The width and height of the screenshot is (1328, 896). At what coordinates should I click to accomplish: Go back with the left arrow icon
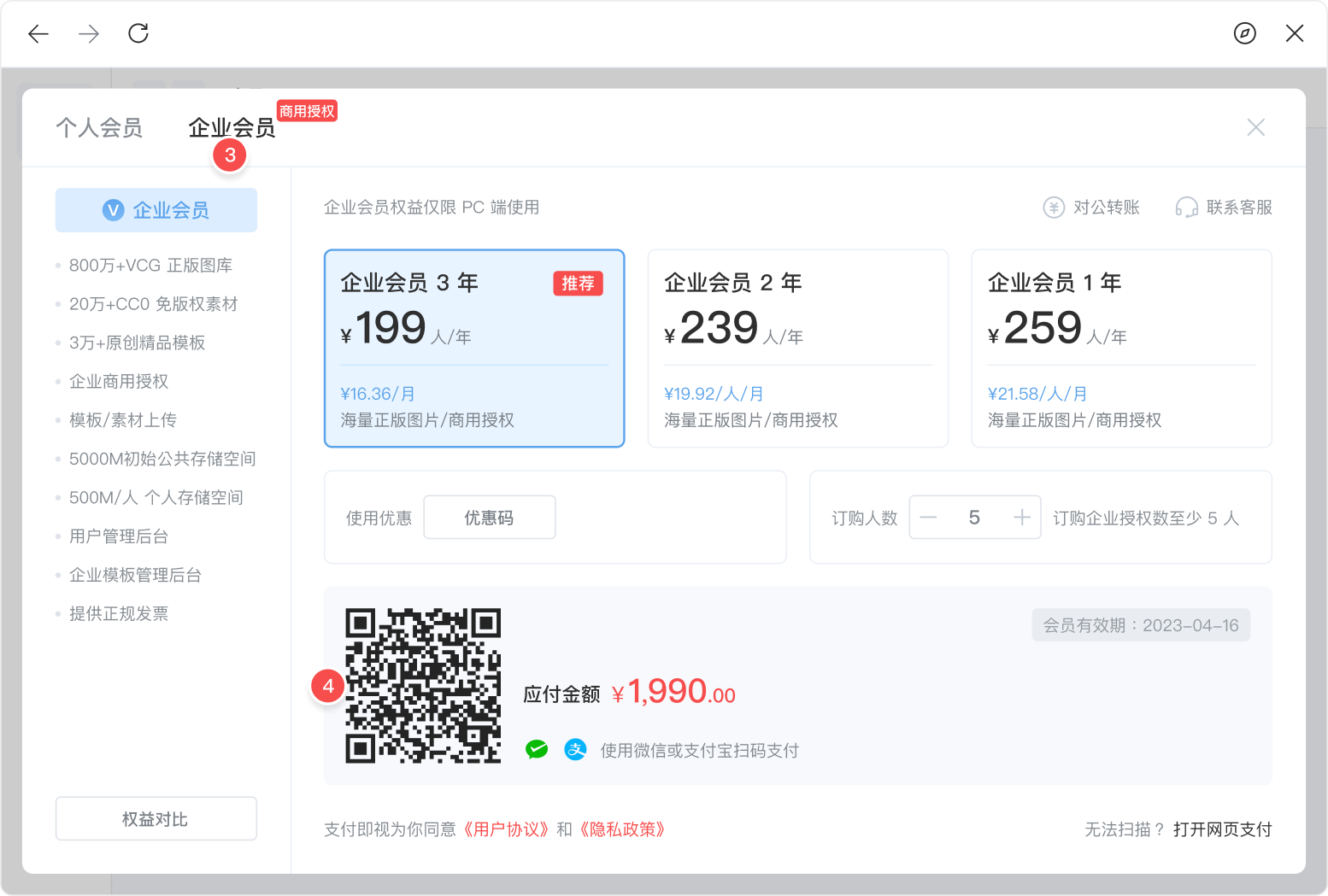point(38,33)
